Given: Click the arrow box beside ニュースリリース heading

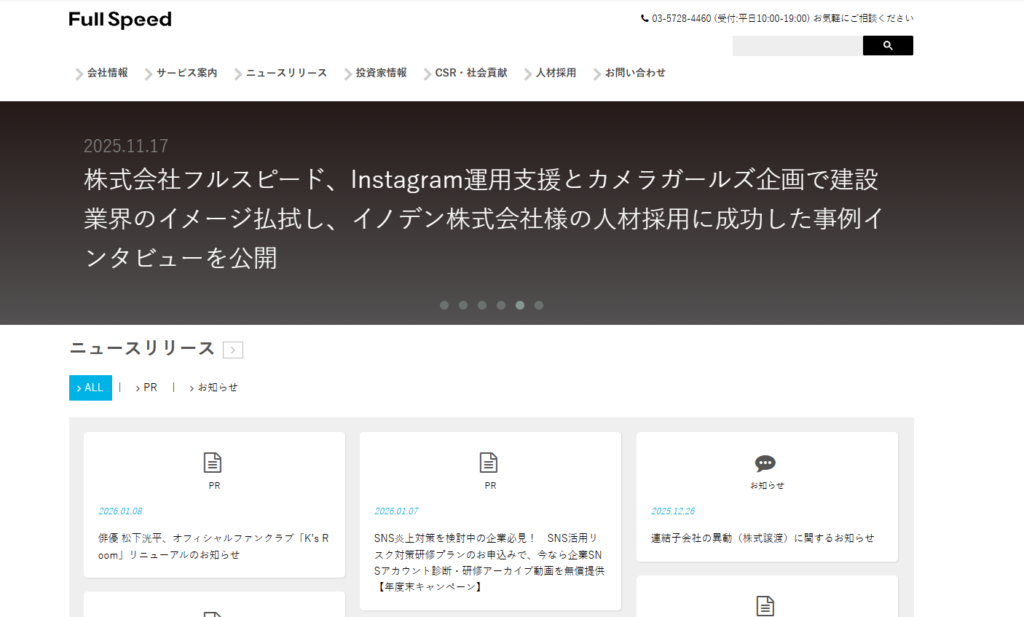Looking at the screenshot, I should pos(233,350).
